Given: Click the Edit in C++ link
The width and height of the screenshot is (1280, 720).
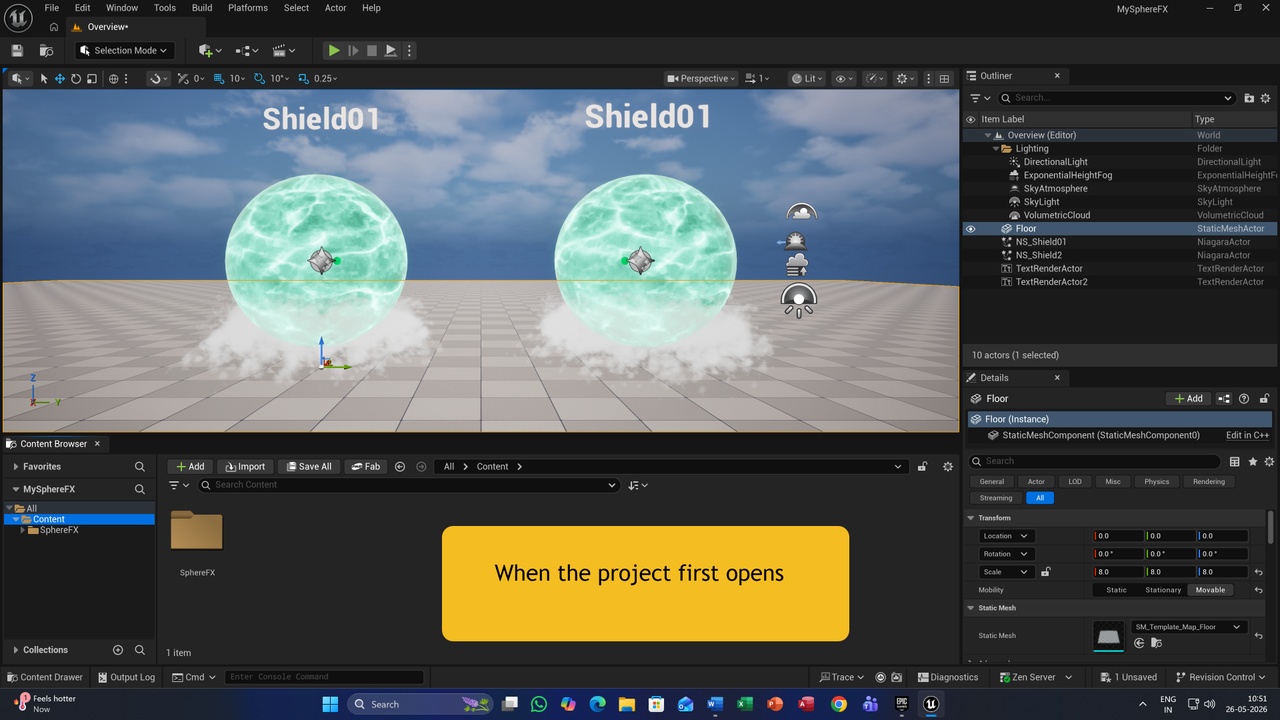Looking at the screenshot, I should tap(1247, 435).
